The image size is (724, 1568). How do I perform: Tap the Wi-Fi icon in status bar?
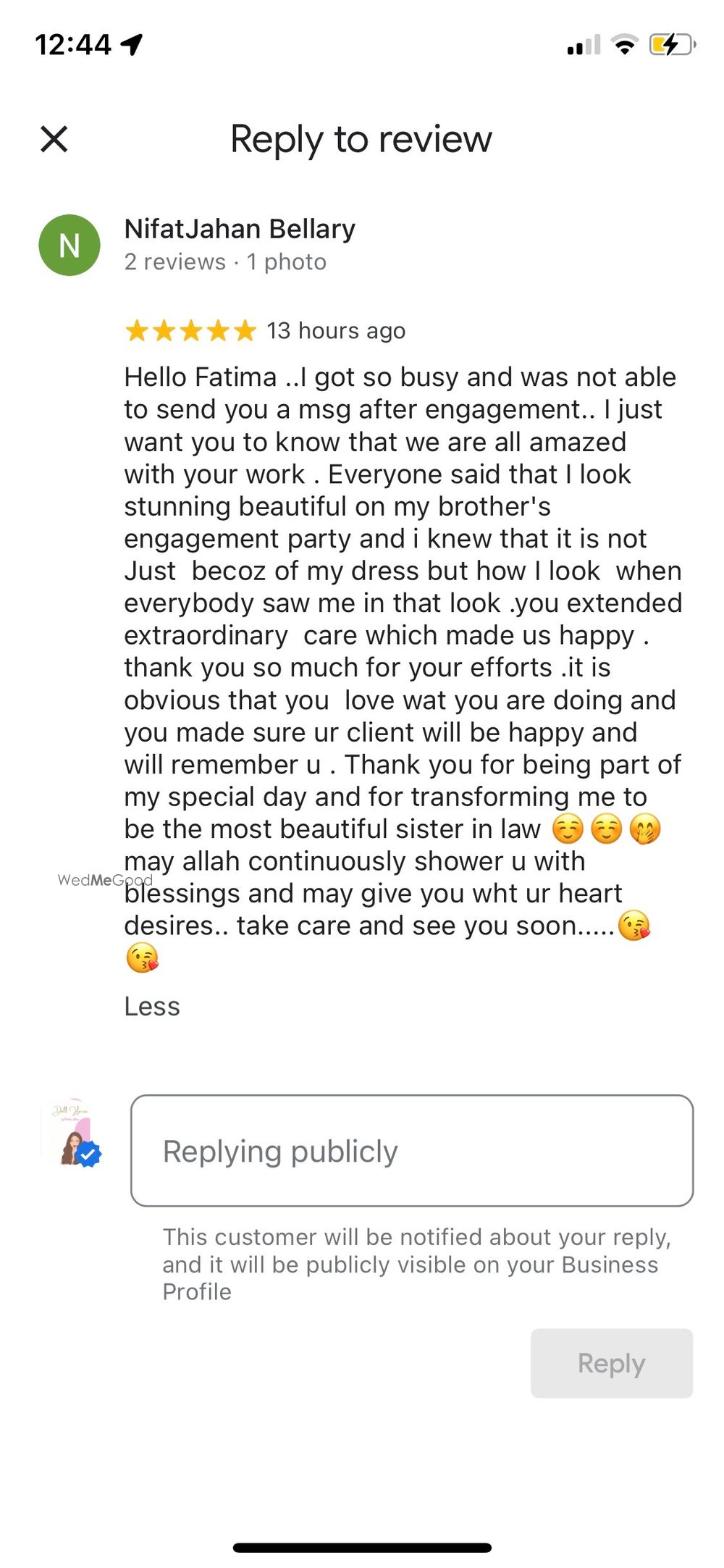click(x=624, y=45)
